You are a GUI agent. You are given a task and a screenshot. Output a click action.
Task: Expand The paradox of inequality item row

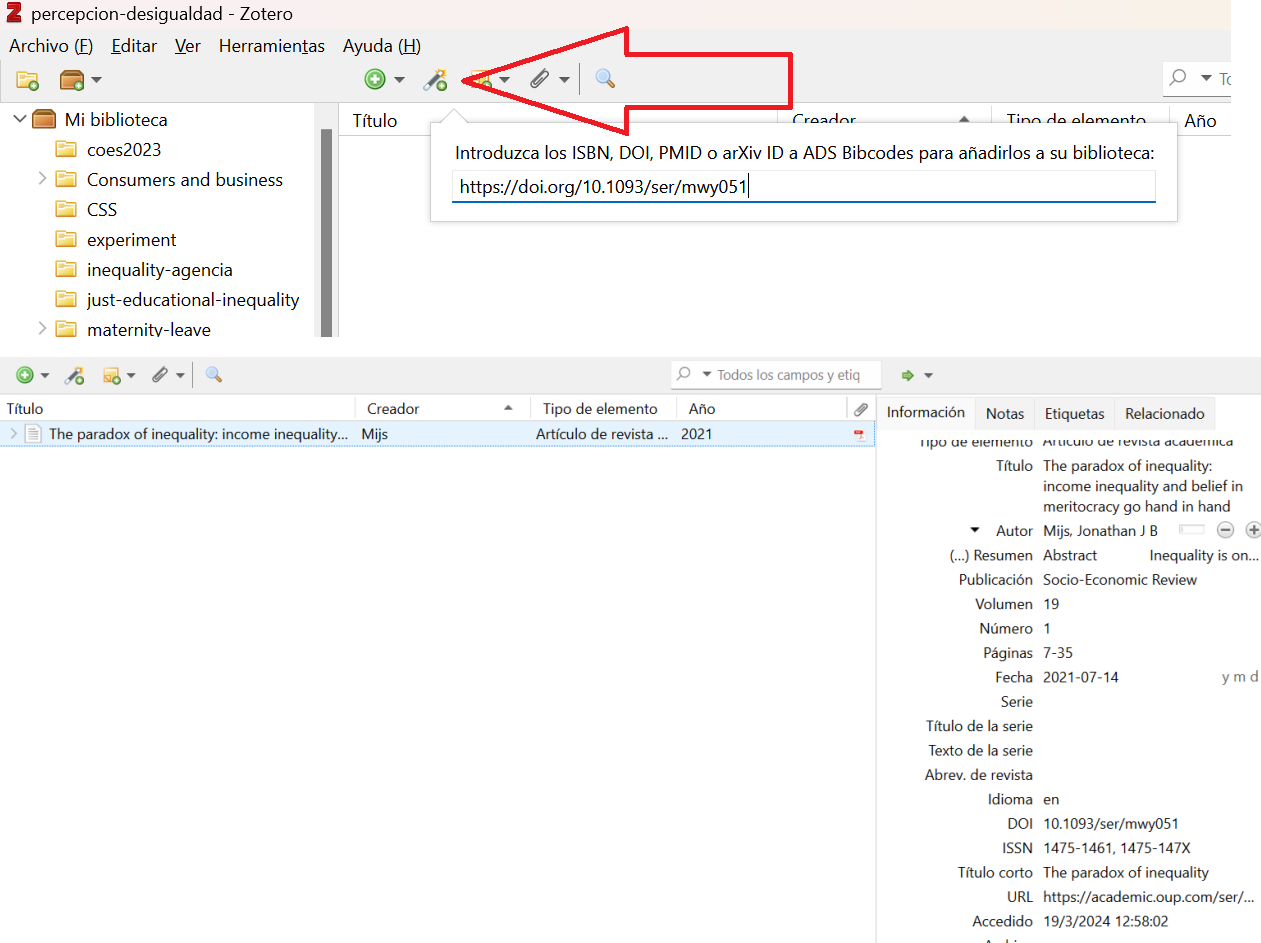tap(13, 434)
